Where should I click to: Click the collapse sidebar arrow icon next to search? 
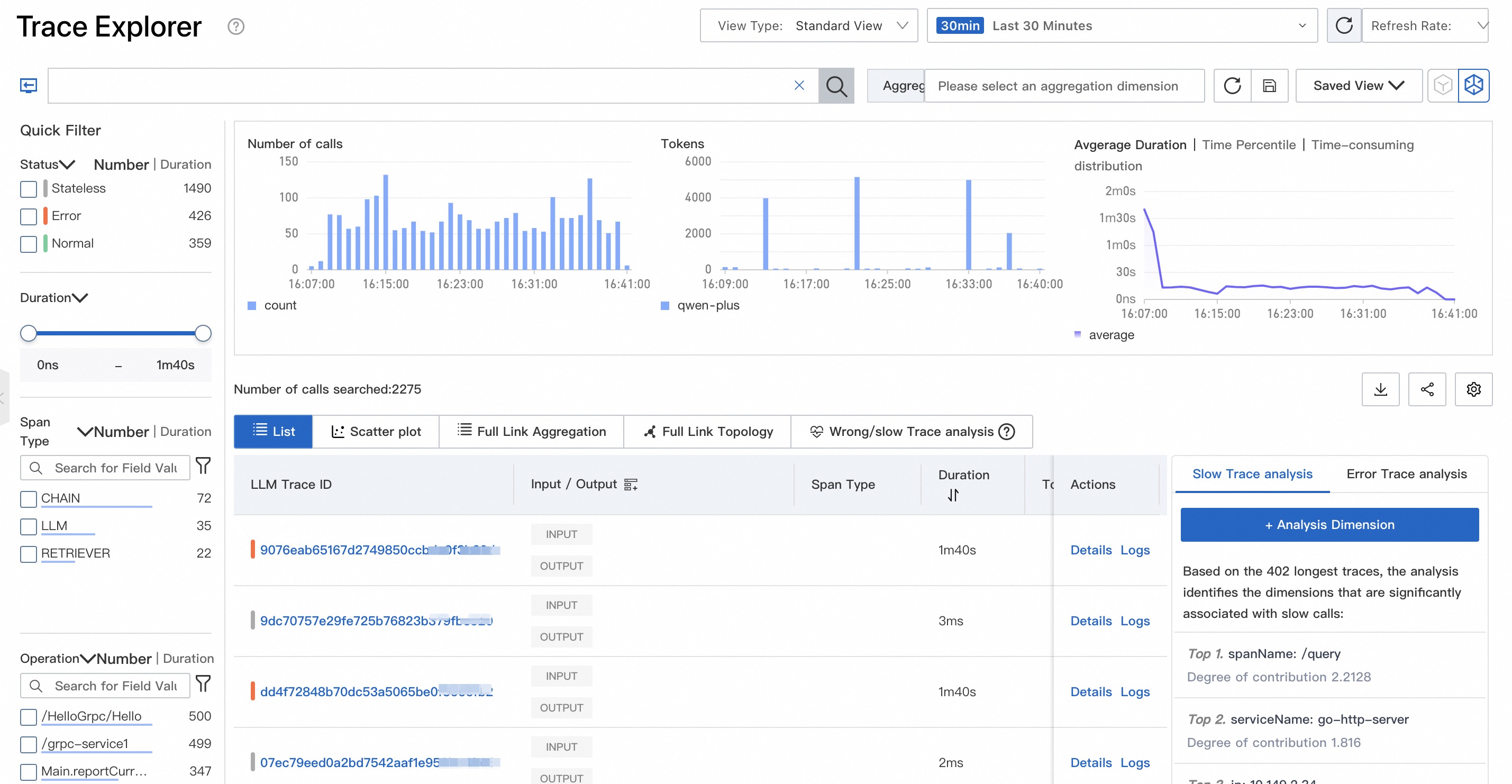(28, 85)
